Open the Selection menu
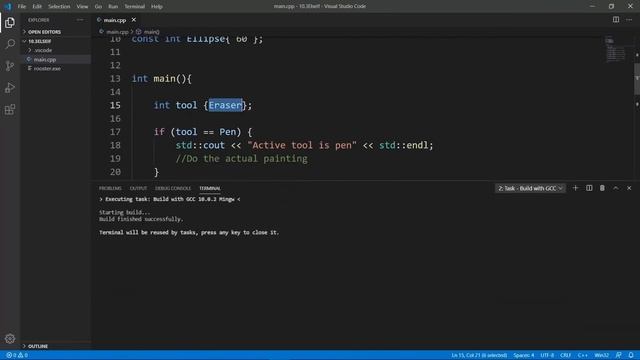 pyautogui.click(x=59, y=7)
